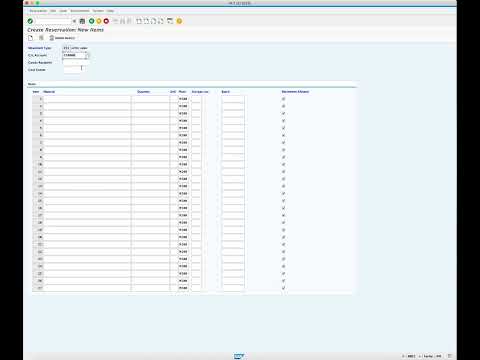
Task: Click the green Back arrow icon
Action: (91, 21)
